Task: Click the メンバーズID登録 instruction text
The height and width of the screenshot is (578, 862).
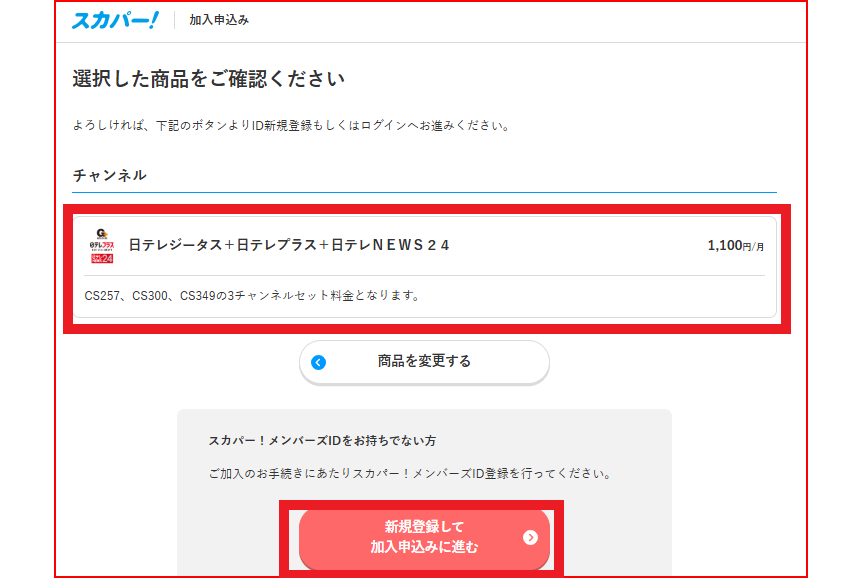Action: point(410,473)
